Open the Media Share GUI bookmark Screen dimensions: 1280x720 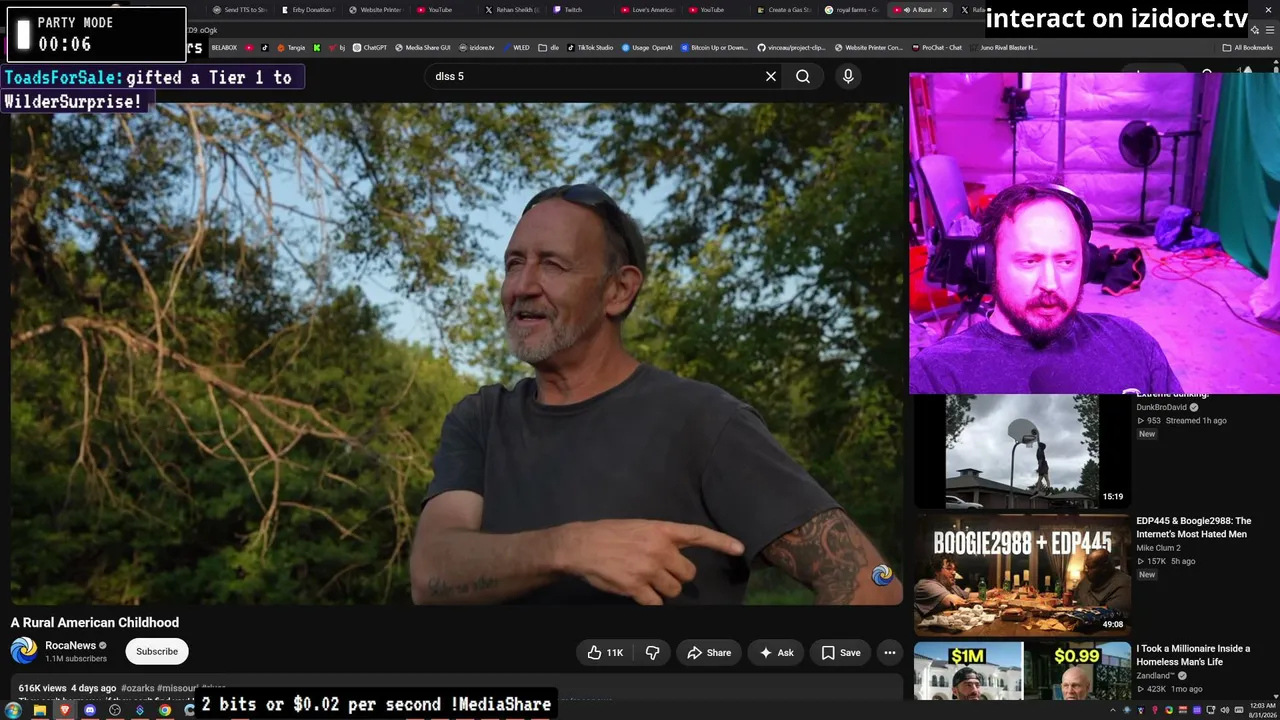pos(422,47)
